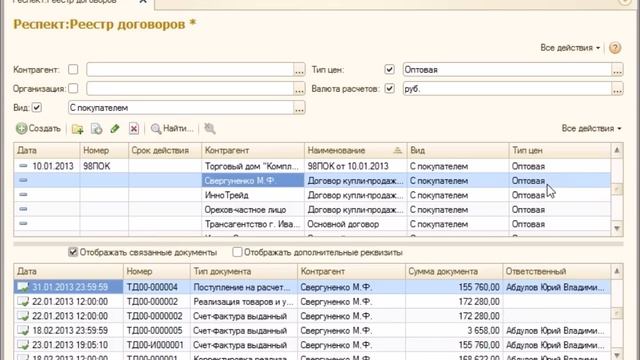The width and height of the screenshot is (640, 360).
Task: Select document ТД00-0000005 with sum 3 658,00
Action: point(312,331)
